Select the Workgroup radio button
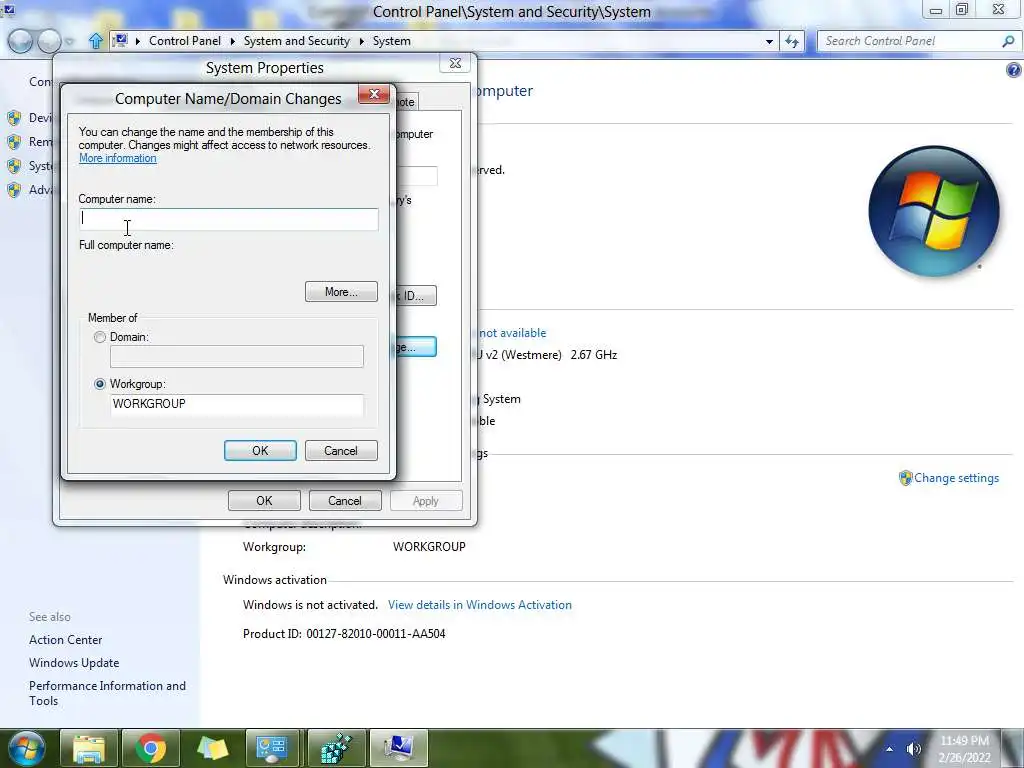This screenshot has height=768, width=1024. click(x=100, y=384)
